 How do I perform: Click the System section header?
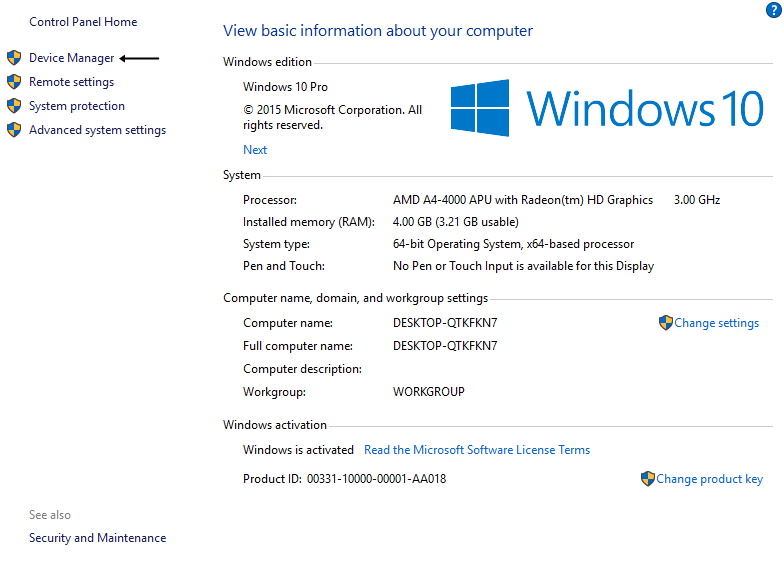tap(242, 175)
